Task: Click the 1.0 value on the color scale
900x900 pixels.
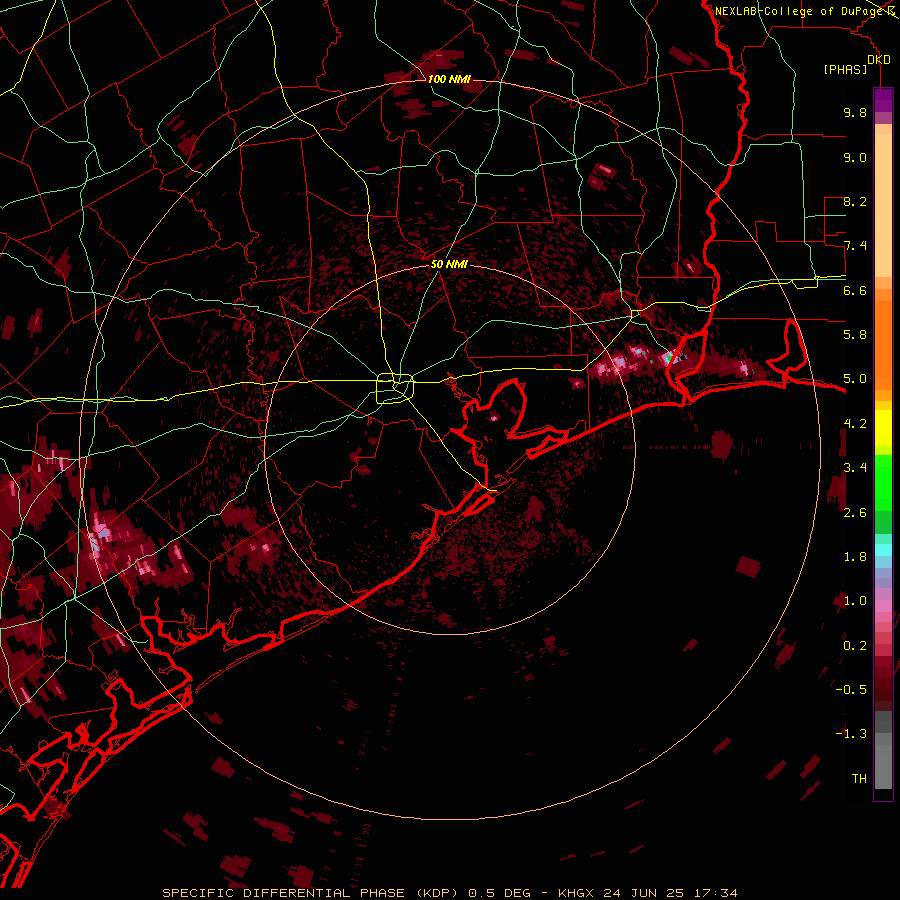Action: (x=855, y=602)
